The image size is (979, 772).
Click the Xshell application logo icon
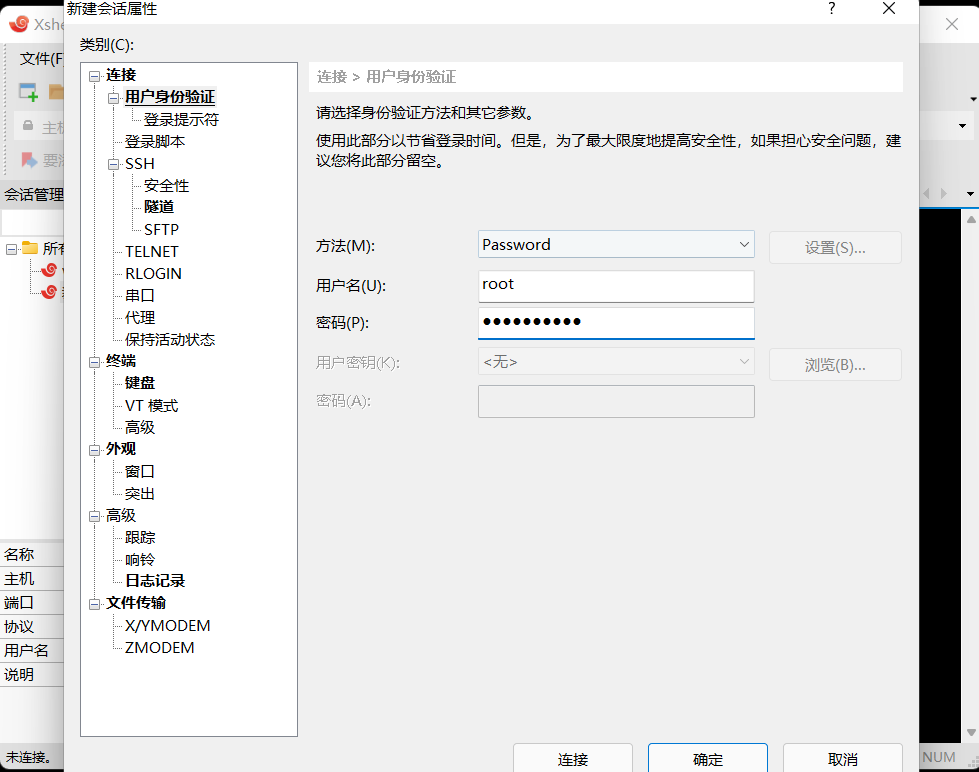tap(19, 24)
